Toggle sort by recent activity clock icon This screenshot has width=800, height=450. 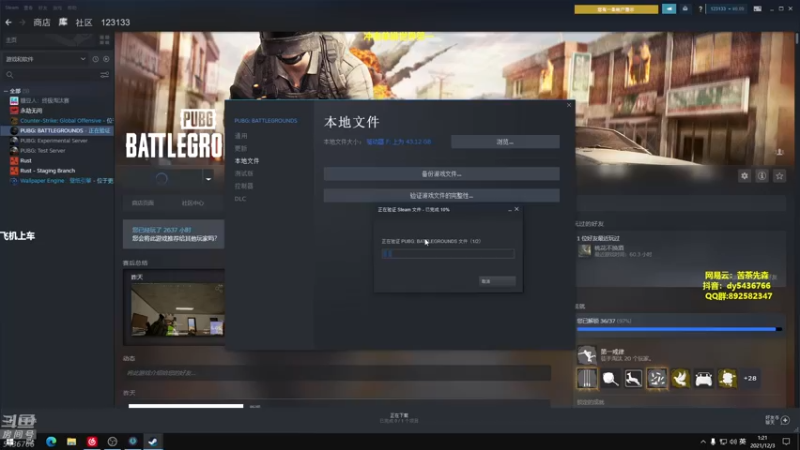(x=95, y=59)
